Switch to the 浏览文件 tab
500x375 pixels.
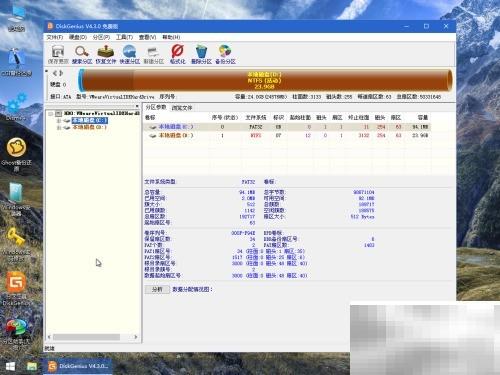coord(182,108)
